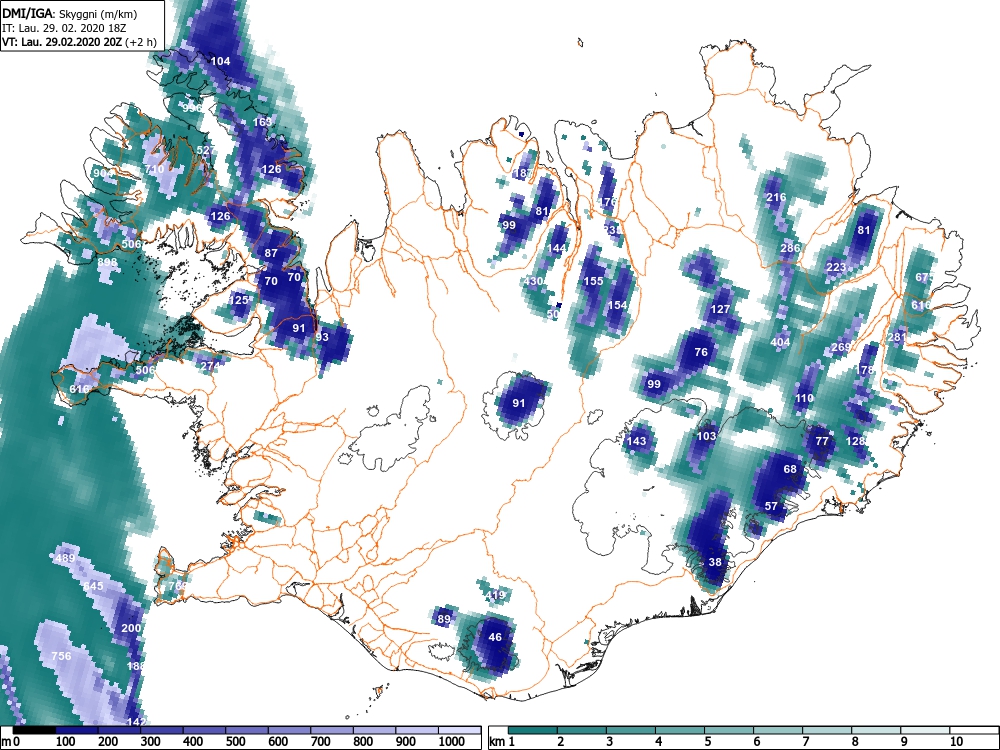Click the visibility value 269
1000x750 pixels.
841,348
